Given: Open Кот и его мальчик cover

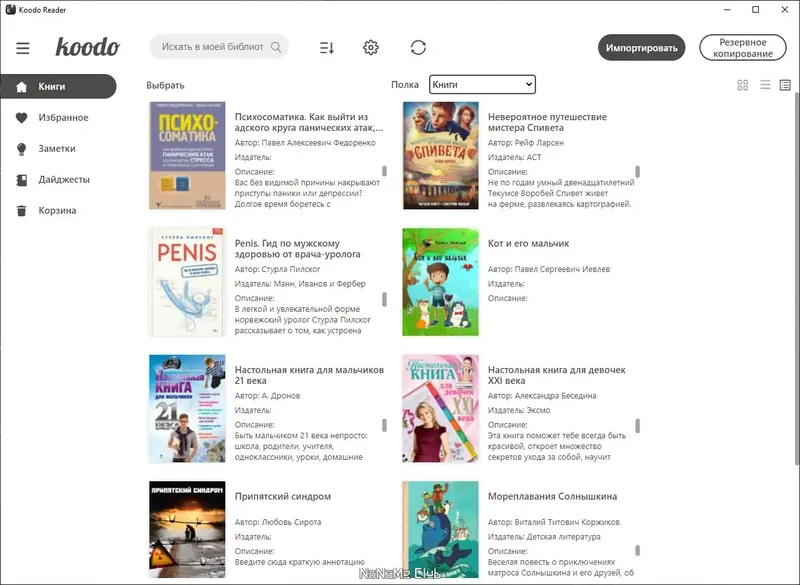Looking at the screenshot, I should (x=441, y=282).
